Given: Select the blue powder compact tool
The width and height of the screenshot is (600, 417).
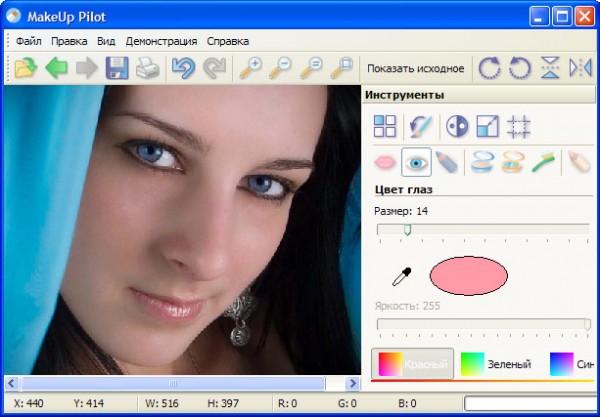Looking at the screenshot, I should pos(483,162).
